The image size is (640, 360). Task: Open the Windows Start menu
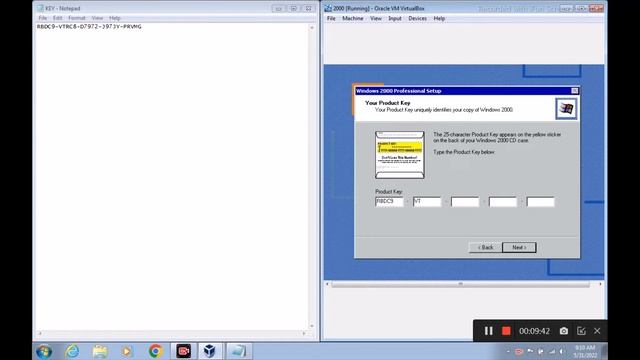pos(44,351)
